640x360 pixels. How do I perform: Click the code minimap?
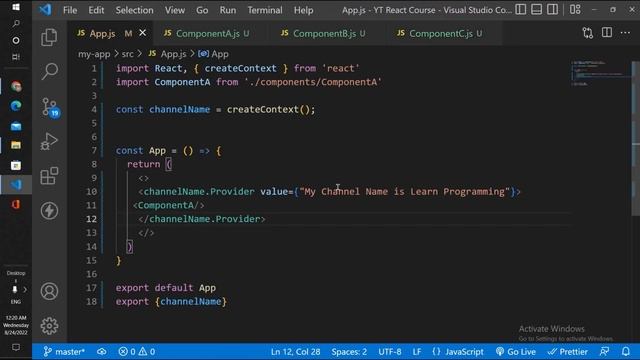point(600,73)
